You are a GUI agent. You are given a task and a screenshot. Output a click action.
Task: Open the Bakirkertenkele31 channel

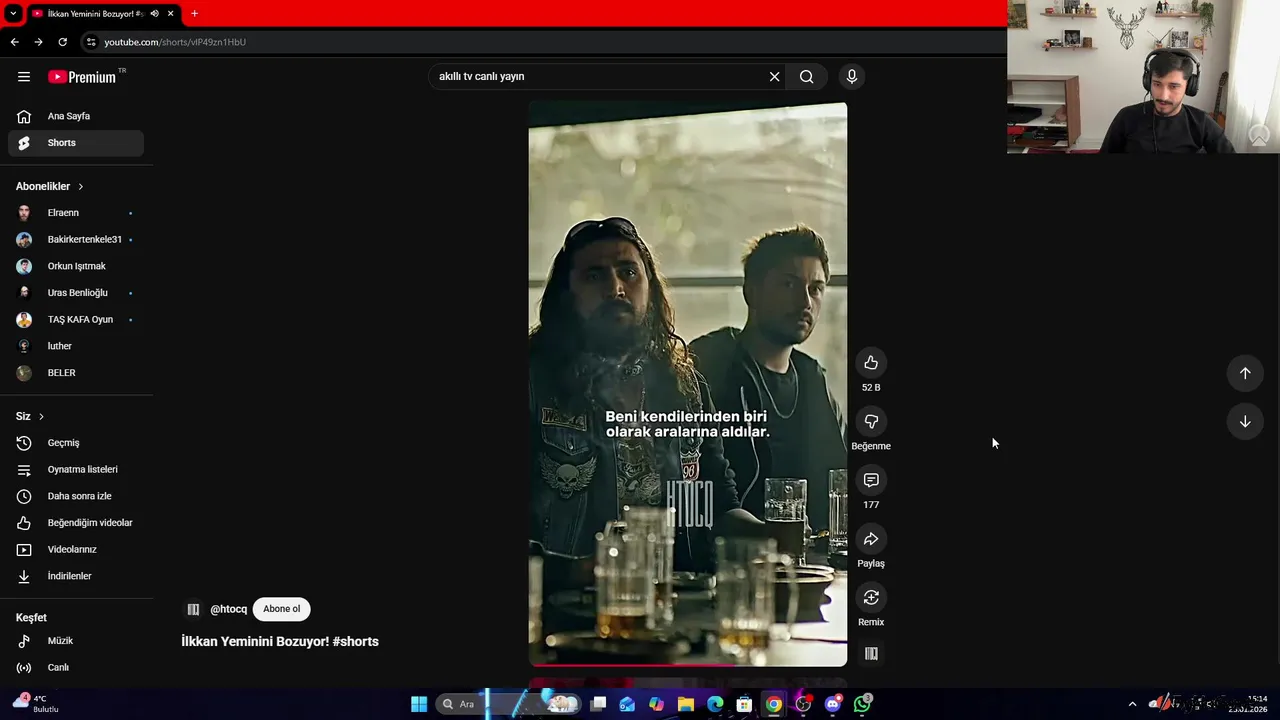point(76,240)
